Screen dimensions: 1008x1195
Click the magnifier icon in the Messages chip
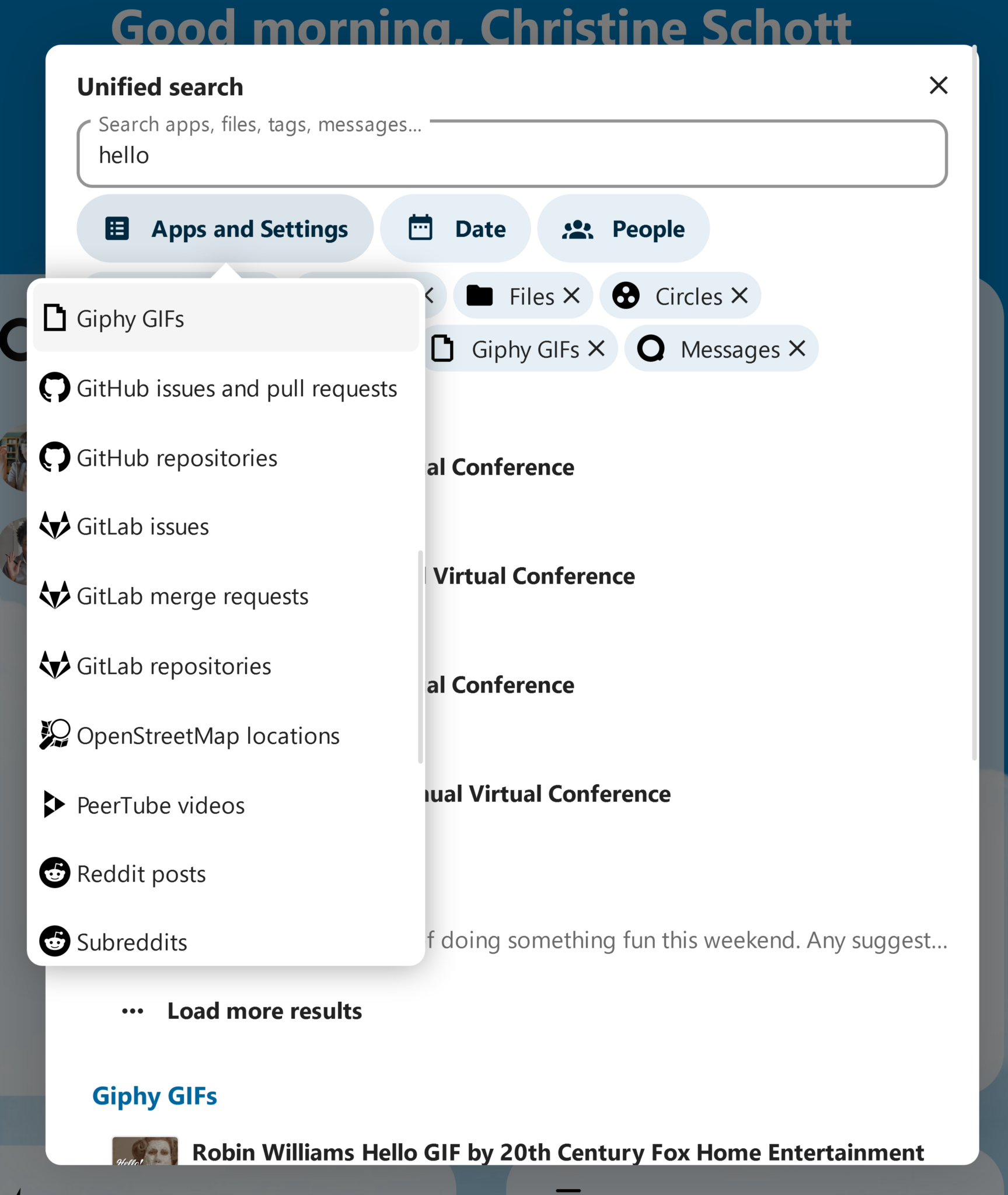click(x=652, y=348)
